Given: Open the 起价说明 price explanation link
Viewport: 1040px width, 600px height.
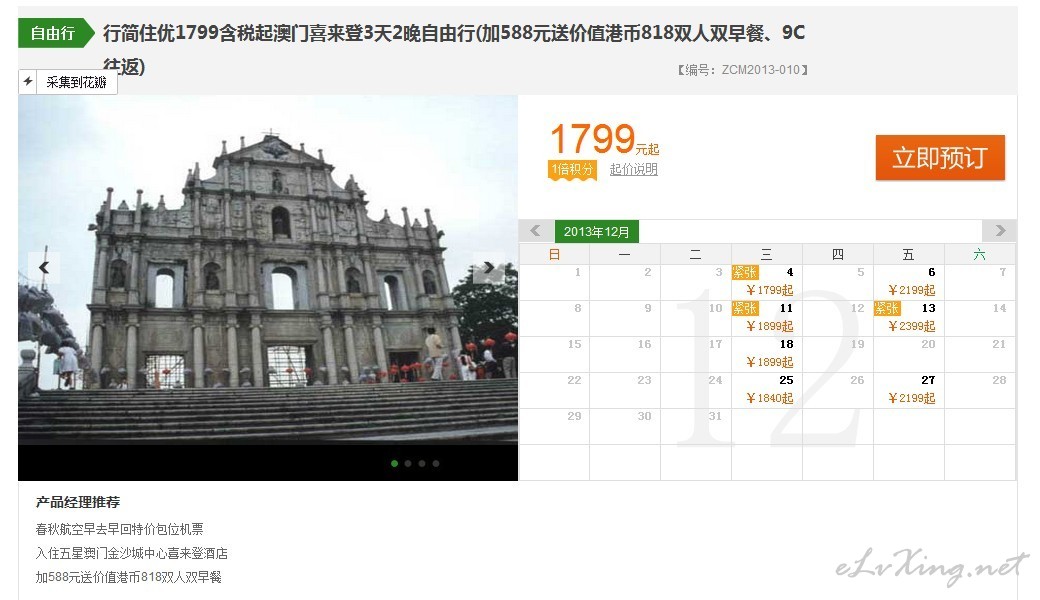Looking at the screenshot, I should pyautogui.click(x=633, y=169).
